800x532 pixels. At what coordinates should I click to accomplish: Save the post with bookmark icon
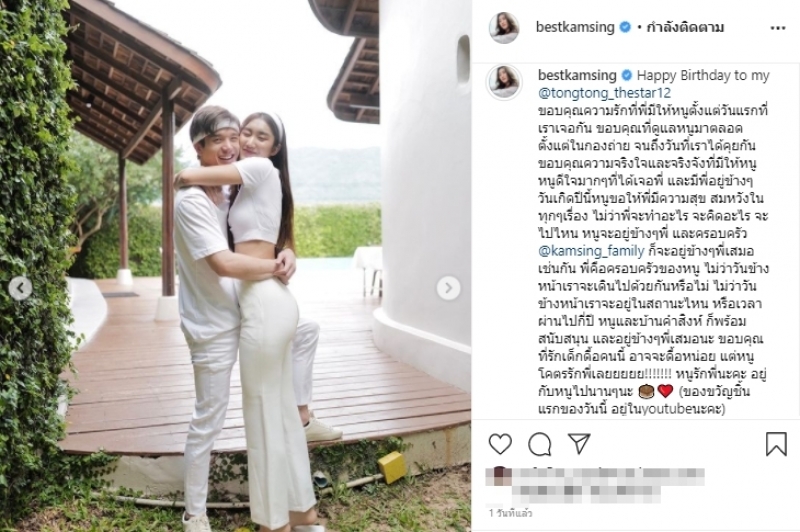[x=776, y=444]
